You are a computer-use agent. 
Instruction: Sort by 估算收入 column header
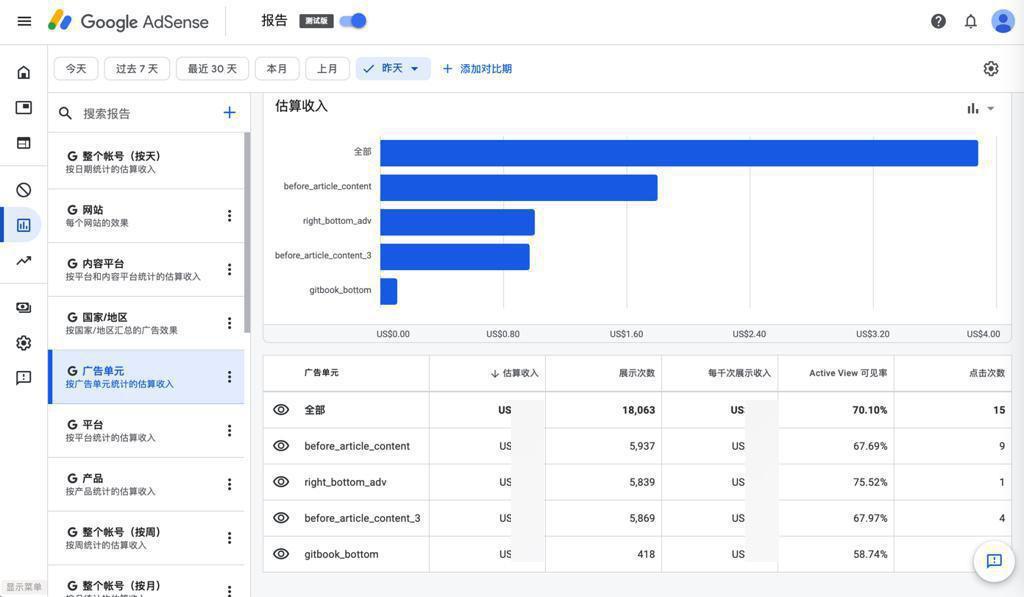tap(515, 373)
